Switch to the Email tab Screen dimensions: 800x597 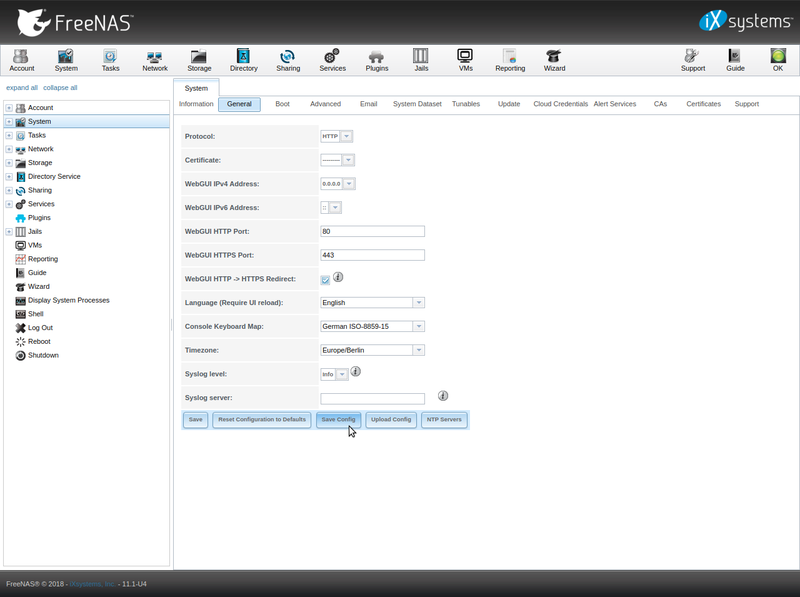click(x=368, y=104)
